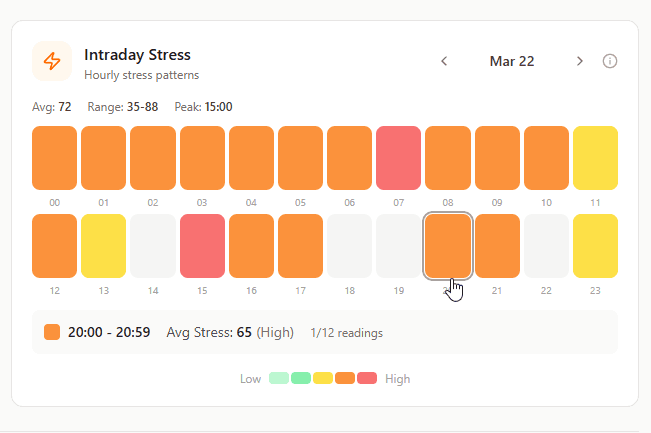
Task: Click the red High legend swatch
Action: (x=367, y=378)
